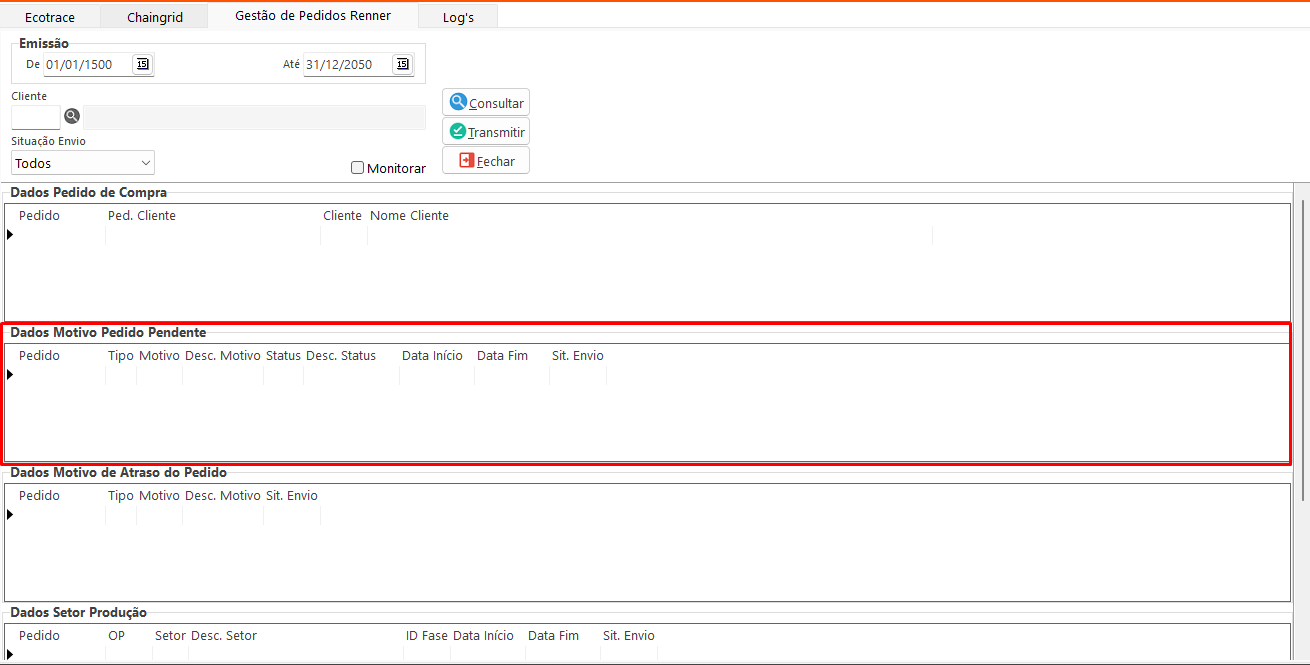
Task: Select row indicator arrow in Motivo de Atraso grid
Action: (10, 514)
